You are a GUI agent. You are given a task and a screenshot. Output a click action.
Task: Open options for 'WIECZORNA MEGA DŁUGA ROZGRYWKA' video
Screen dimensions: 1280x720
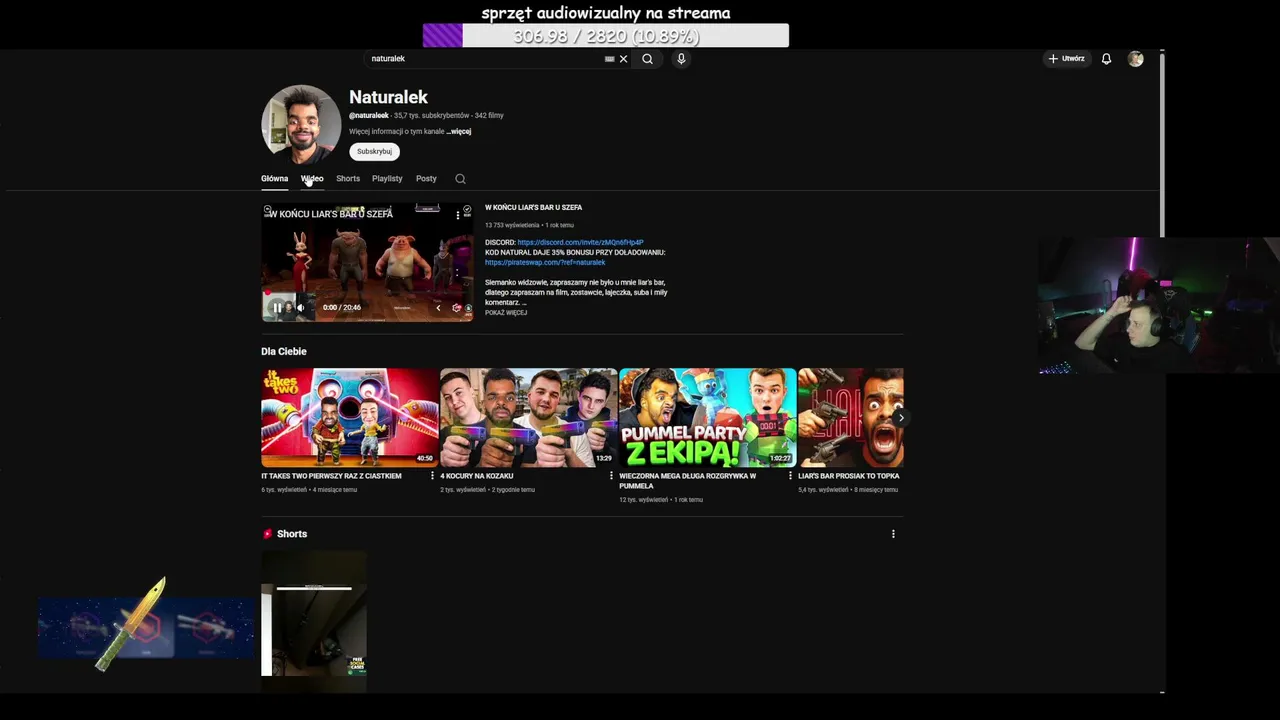click(x=790, y=476)
